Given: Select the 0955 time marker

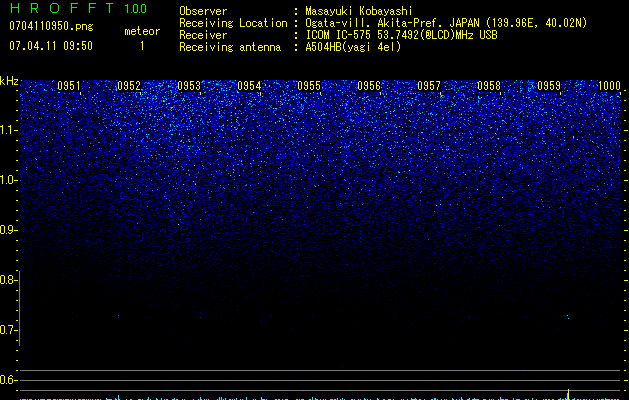Looking at the screenshot, I should 309,86.
